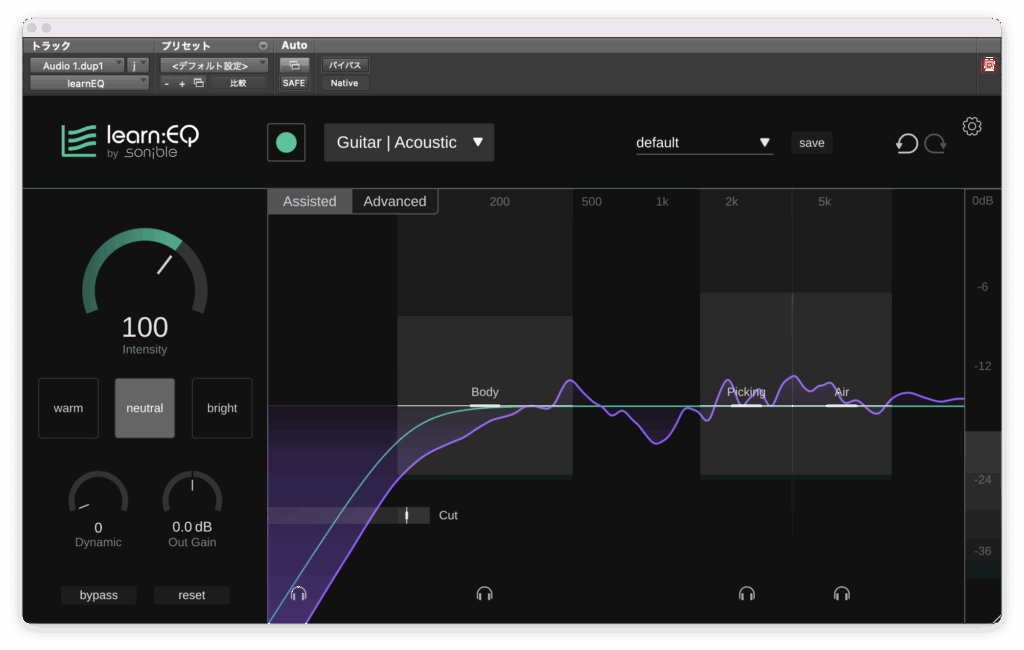The width and height of the screenshot is (1024, 650).
Task: Switch to the Assisted tab
Action: pyautogui.click(x=310, y=201)
